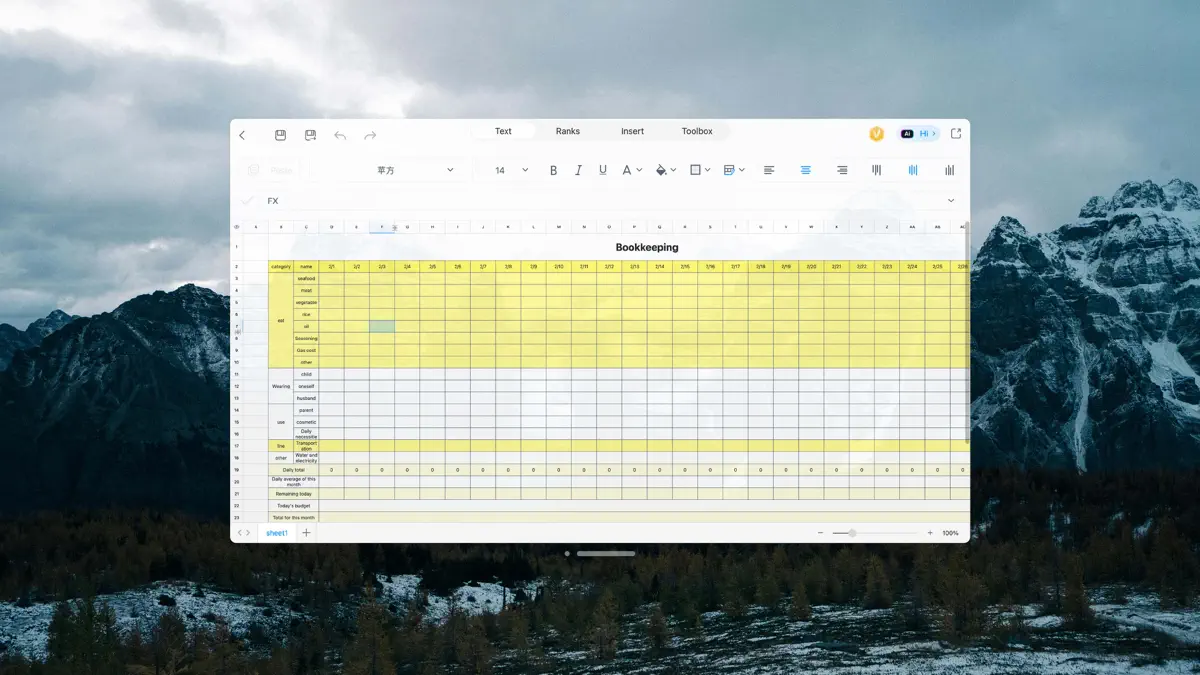Image resolution: width=1200 pixels, height=675 pixels.
Task: Add a new sheet with the plus button
Action: 305,532
